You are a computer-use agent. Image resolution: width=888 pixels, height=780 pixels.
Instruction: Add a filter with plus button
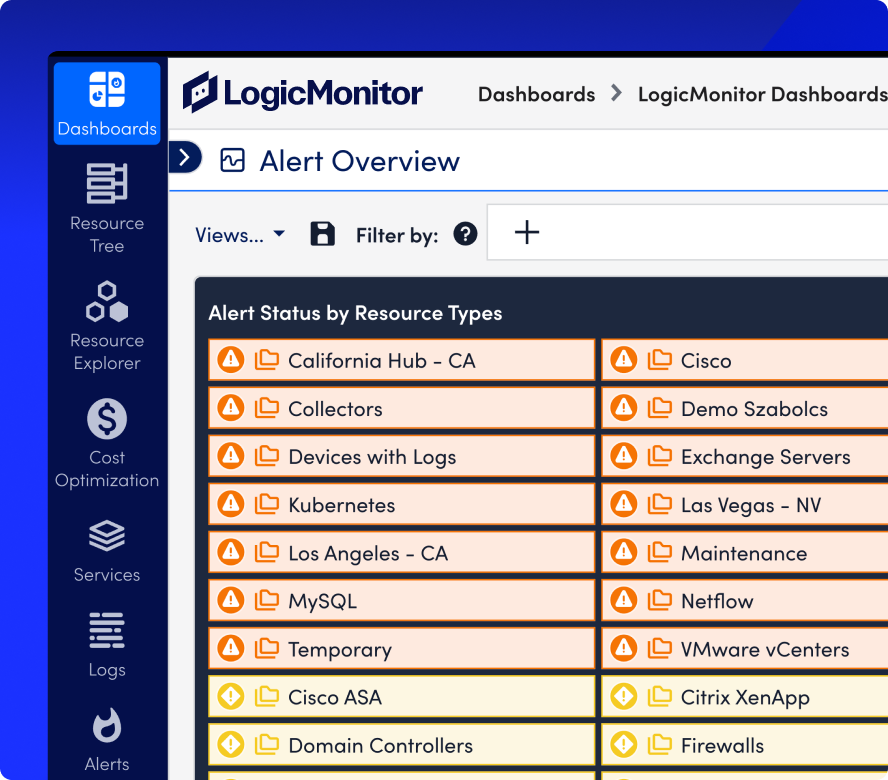coord(526,233)
